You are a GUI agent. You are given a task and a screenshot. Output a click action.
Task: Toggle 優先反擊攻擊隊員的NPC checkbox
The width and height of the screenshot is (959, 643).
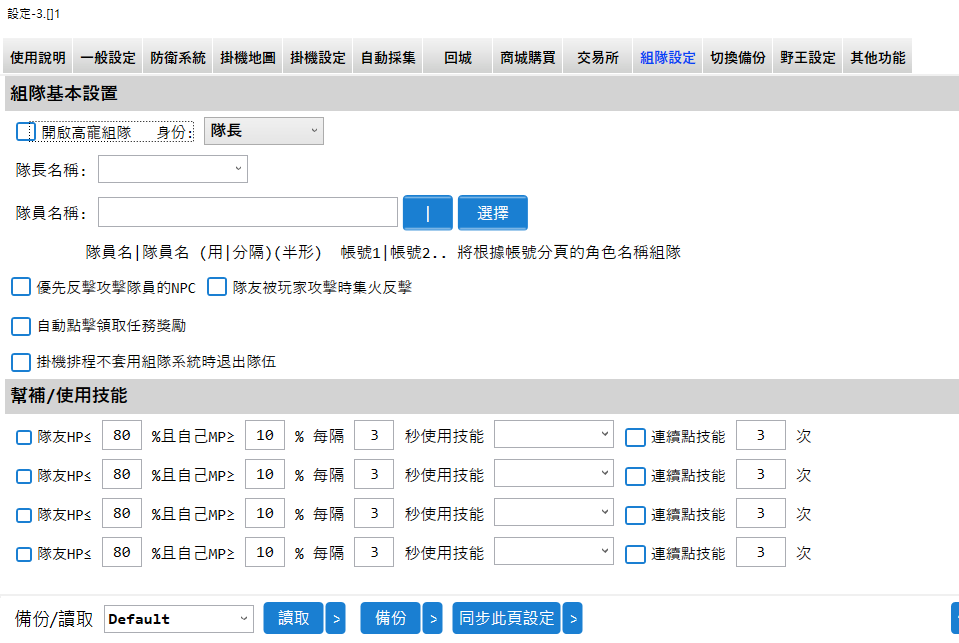coord(21,287)
